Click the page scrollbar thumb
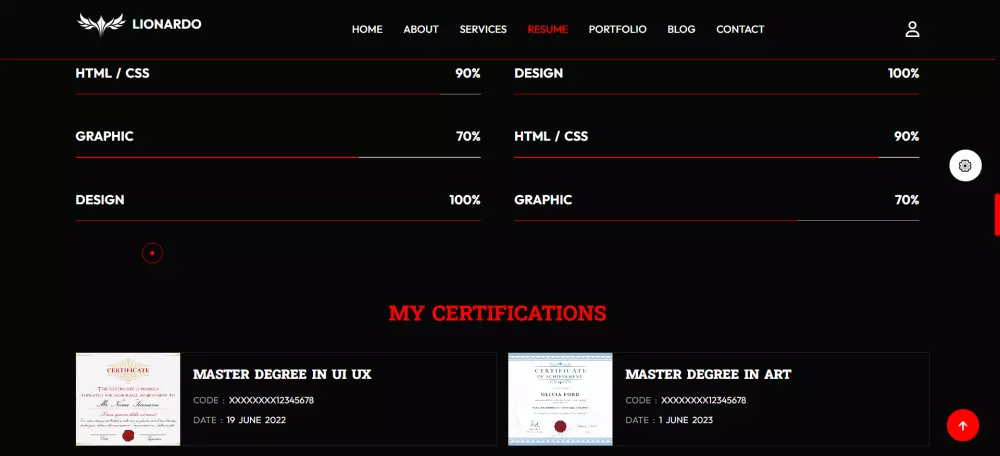Image resolution: width=1000 pixels, height=456 pixels. (x=997, y=215)
